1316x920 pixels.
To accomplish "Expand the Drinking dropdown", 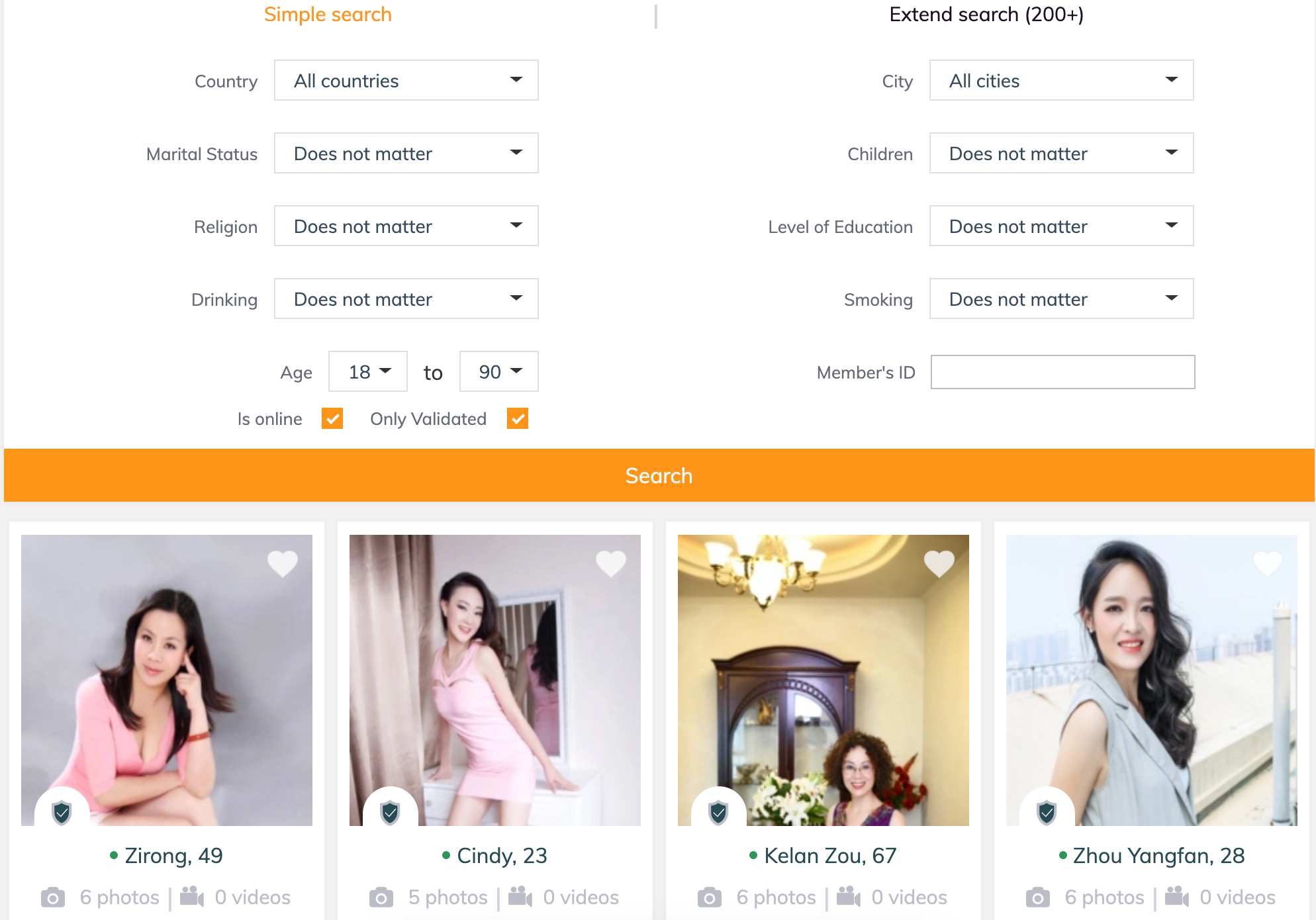I will point(406,299).
